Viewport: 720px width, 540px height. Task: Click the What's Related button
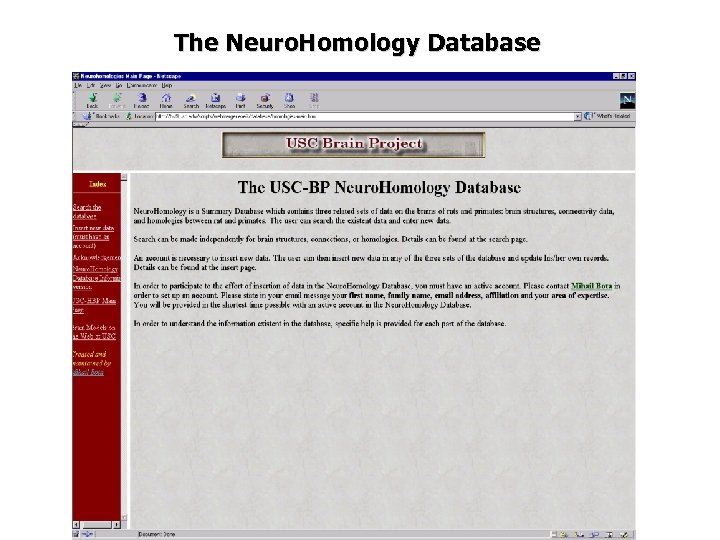[x=608, y=116]
